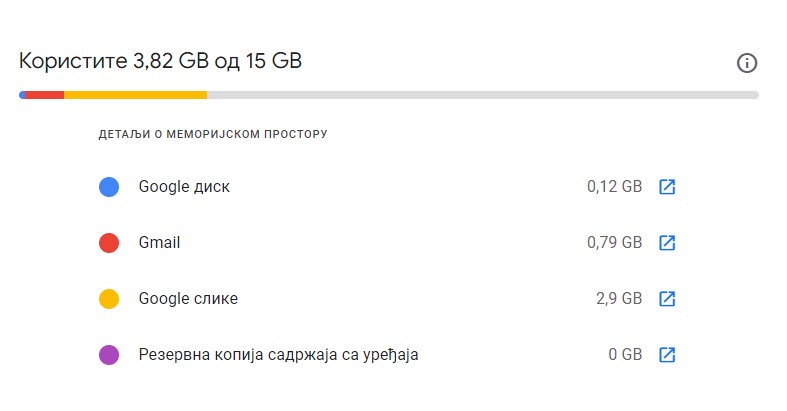Select the Gmail storage label

159,243
